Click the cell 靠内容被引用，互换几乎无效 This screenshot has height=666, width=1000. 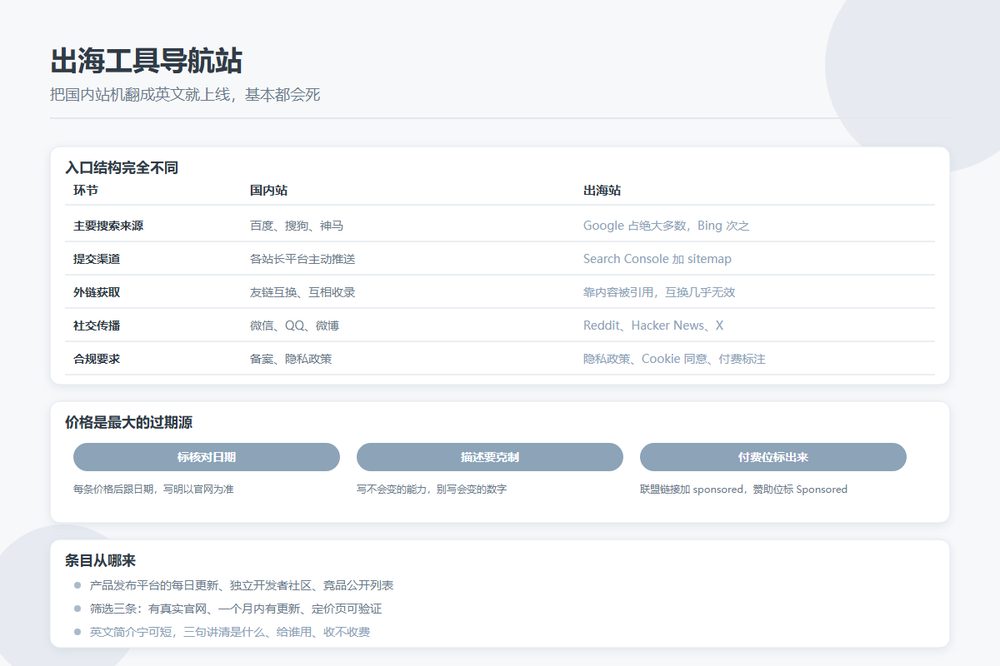pos(659,292)
